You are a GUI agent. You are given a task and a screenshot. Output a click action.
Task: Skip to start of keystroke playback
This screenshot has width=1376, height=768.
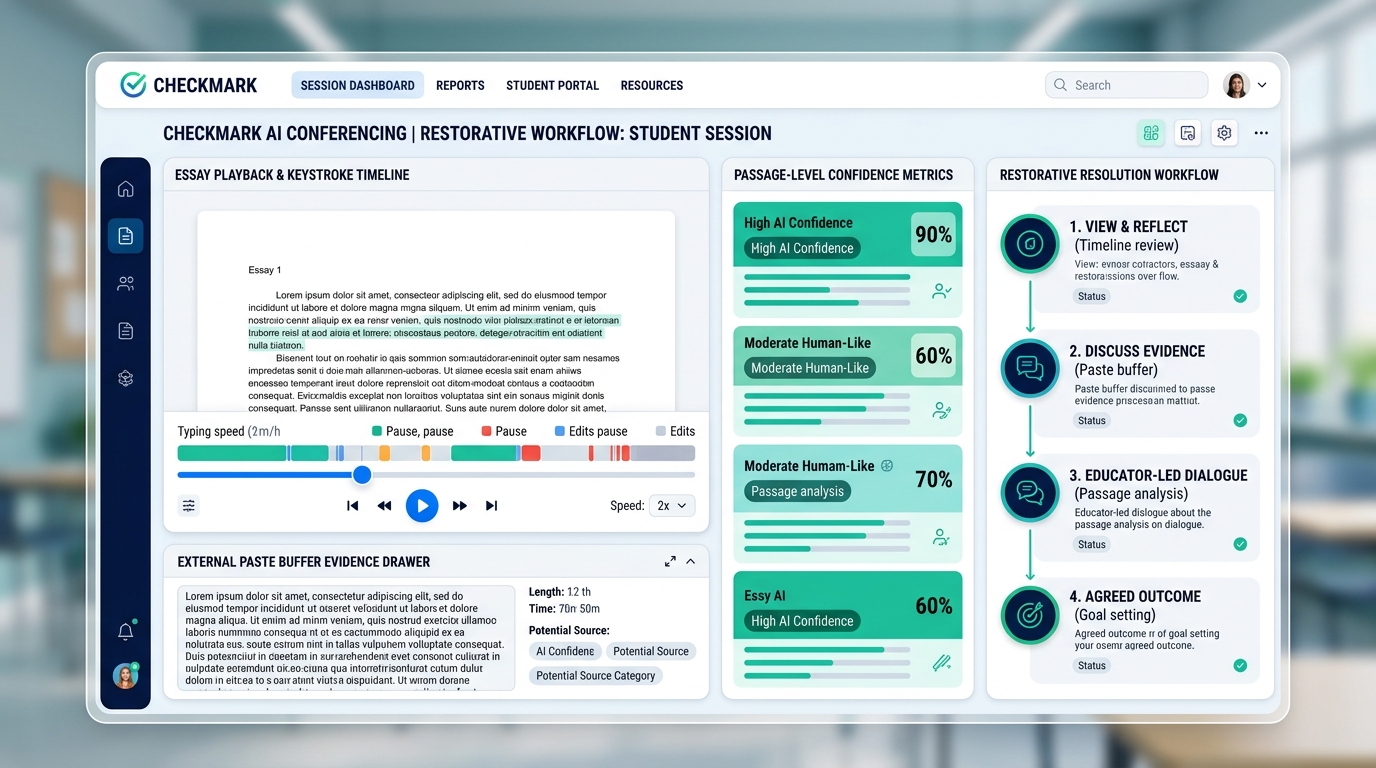tap(352, 506)
